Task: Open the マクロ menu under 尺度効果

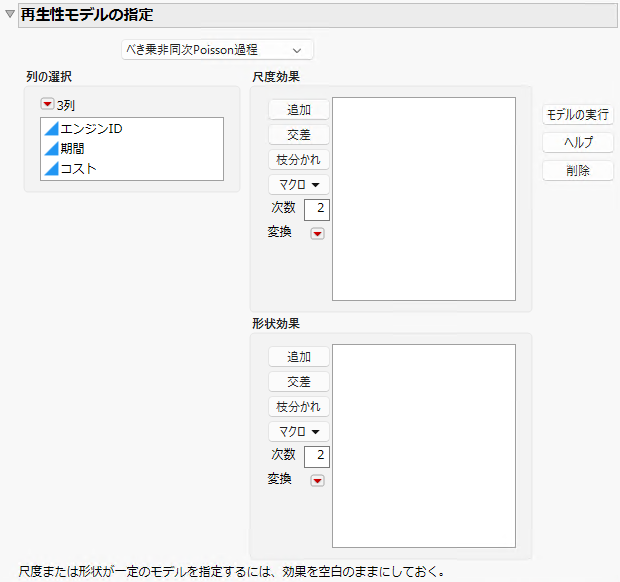Action: tap(299, 185)
